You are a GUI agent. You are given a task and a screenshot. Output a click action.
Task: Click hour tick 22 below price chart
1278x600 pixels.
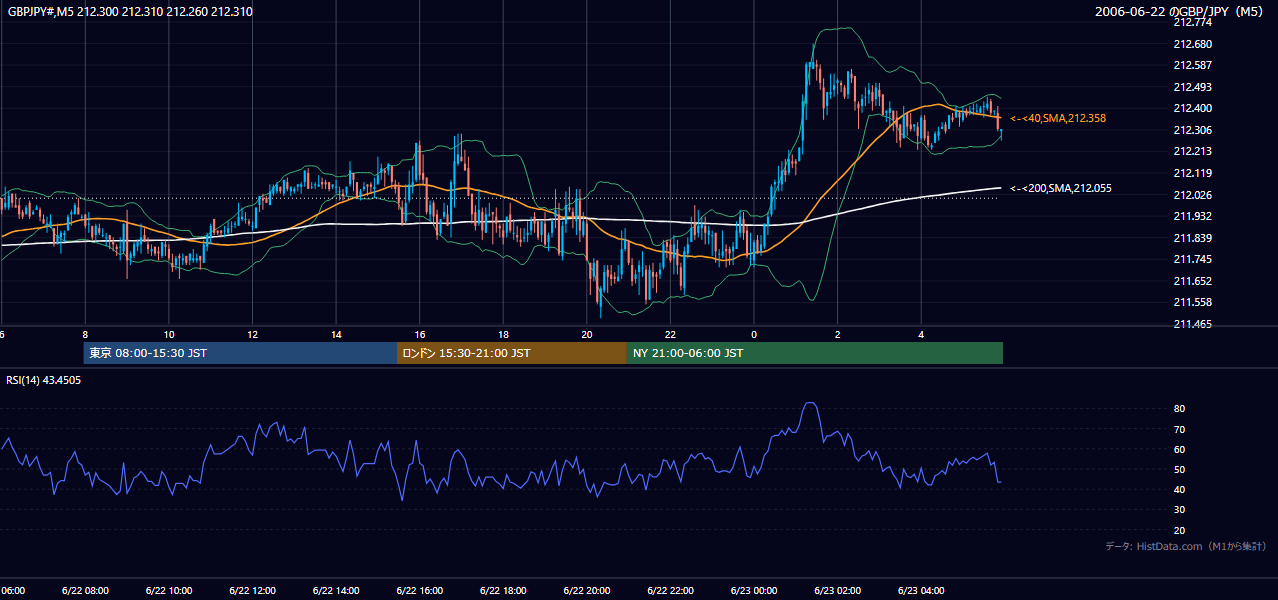[670, 335]
